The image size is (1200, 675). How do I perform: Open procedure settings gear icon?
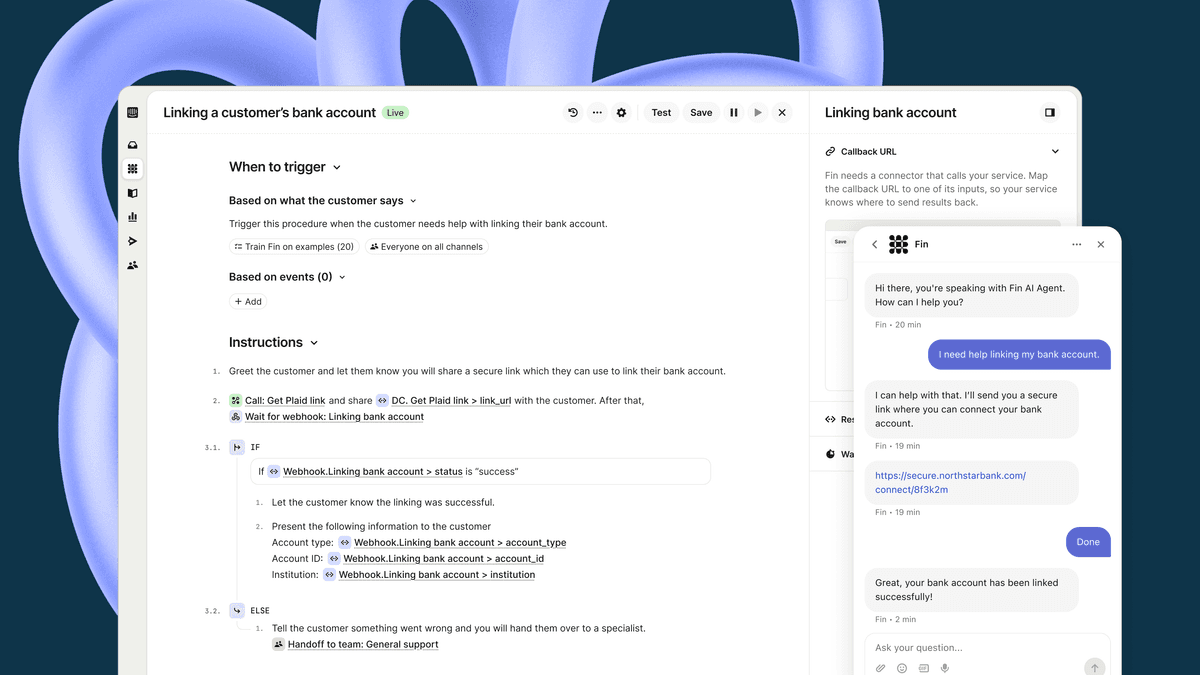point(621,113)
